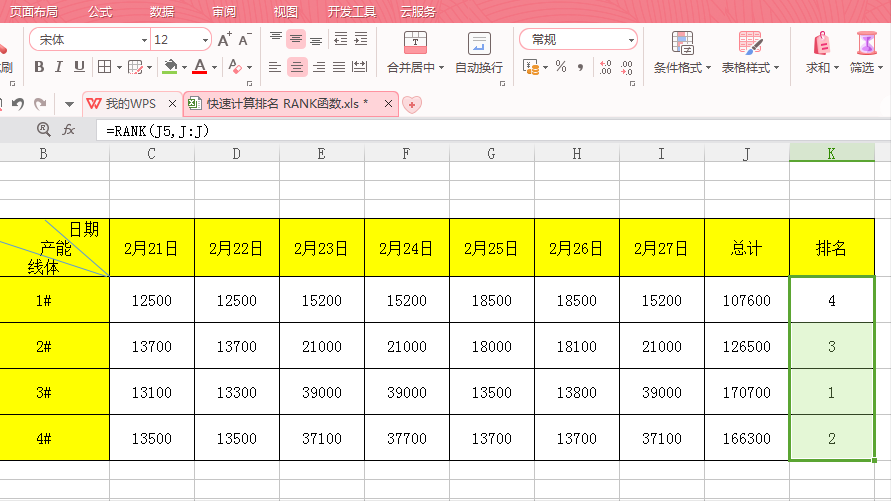Close the 我的WPS tab
This screenshot has width=891, height=501.
click(x=172, y=103)
